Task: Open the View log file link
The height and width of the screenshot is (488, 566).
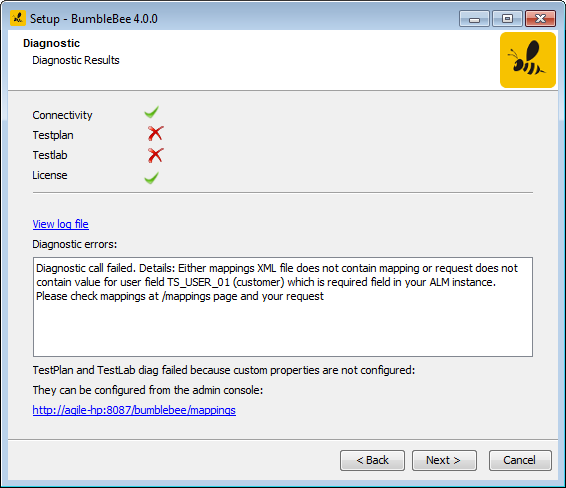Action: 61,224
